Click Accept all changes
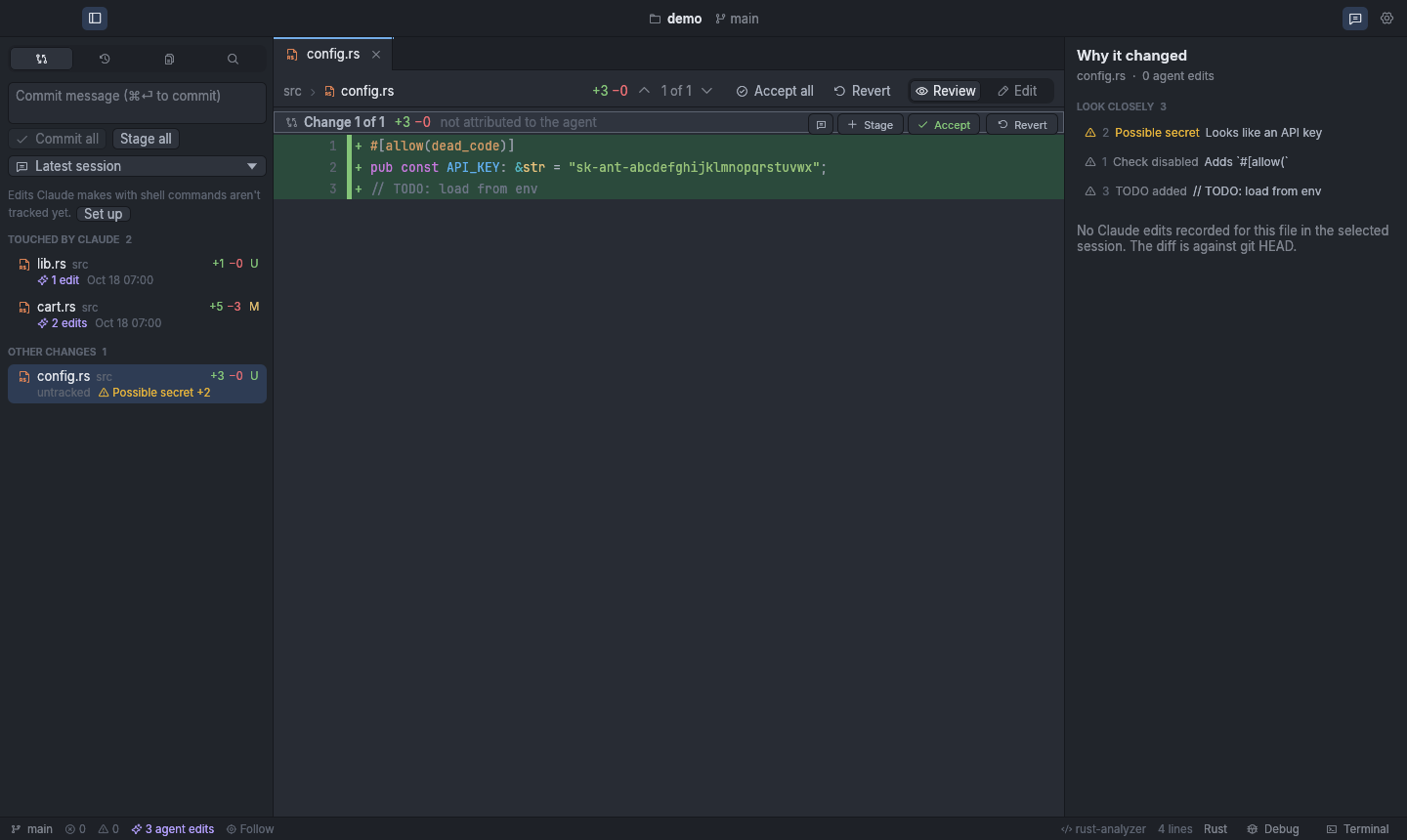The width and height of the screenshot is (1407, 840). (x=775, y=91)
